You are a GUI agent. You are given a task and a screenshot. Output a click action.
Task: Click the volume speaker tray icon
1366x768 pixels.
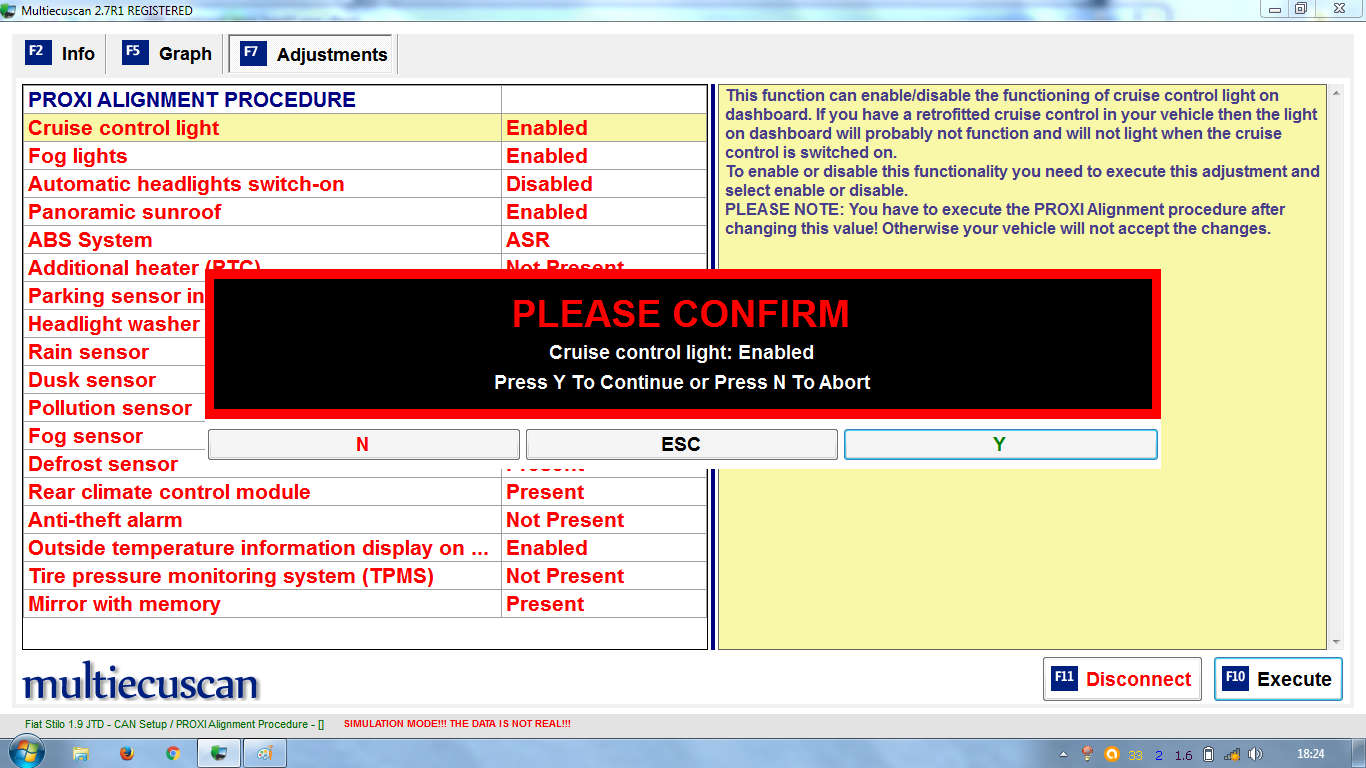click(x=1256, y=754)
